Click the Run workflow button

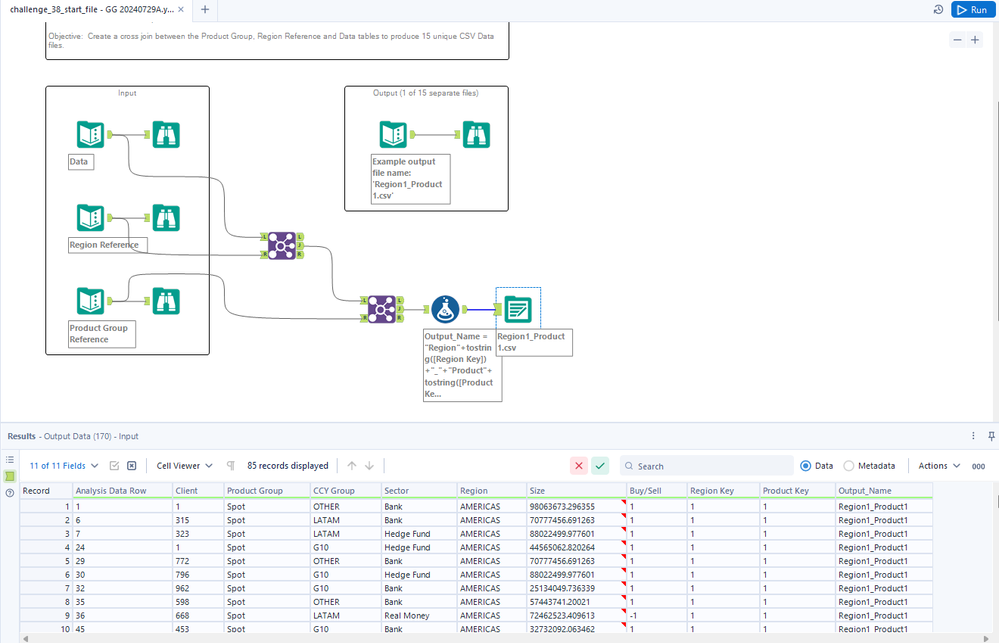tap(971, 10)
